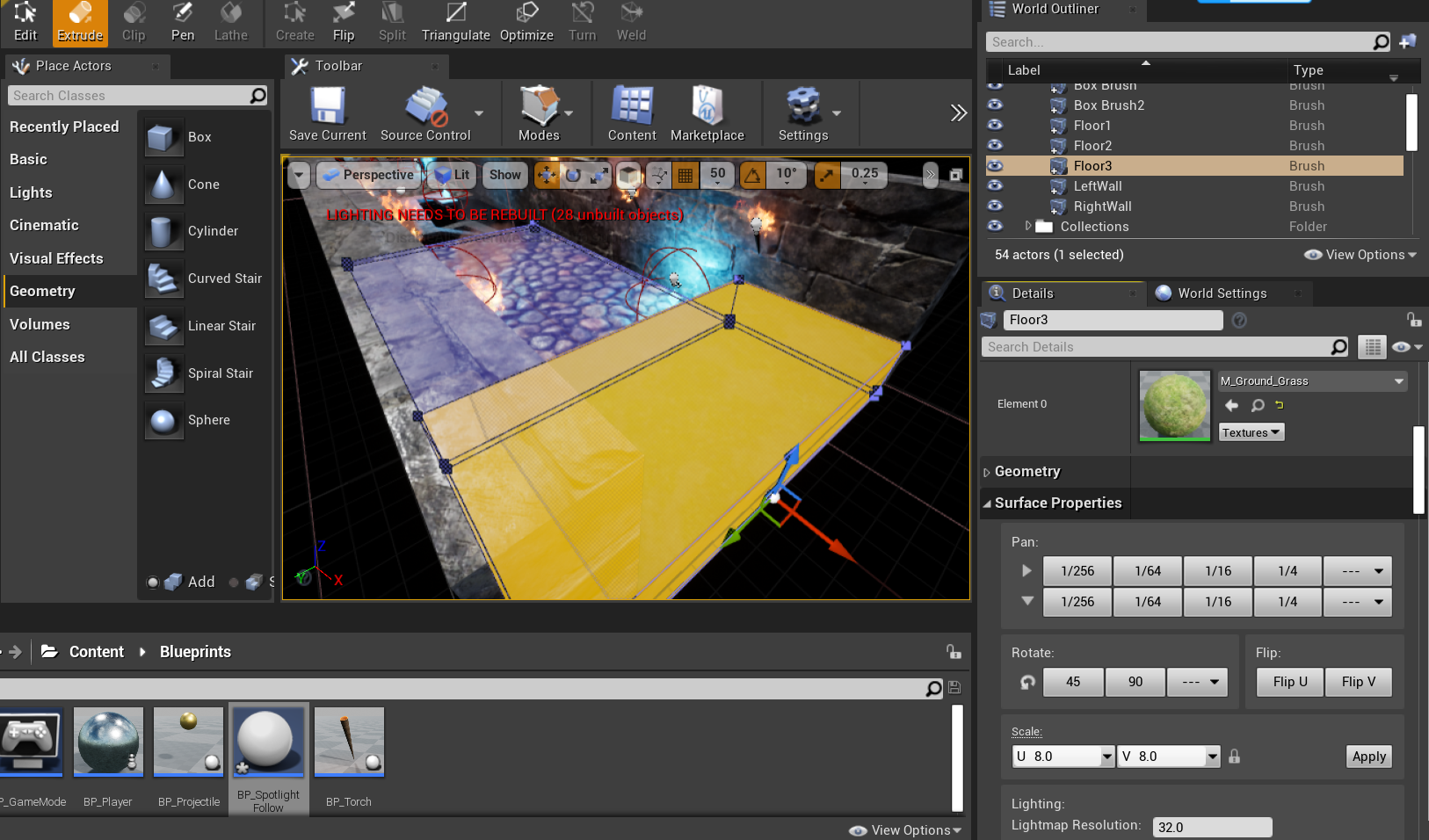Select the translate gizmo in viewport
1429x840 pixels.
547,175
